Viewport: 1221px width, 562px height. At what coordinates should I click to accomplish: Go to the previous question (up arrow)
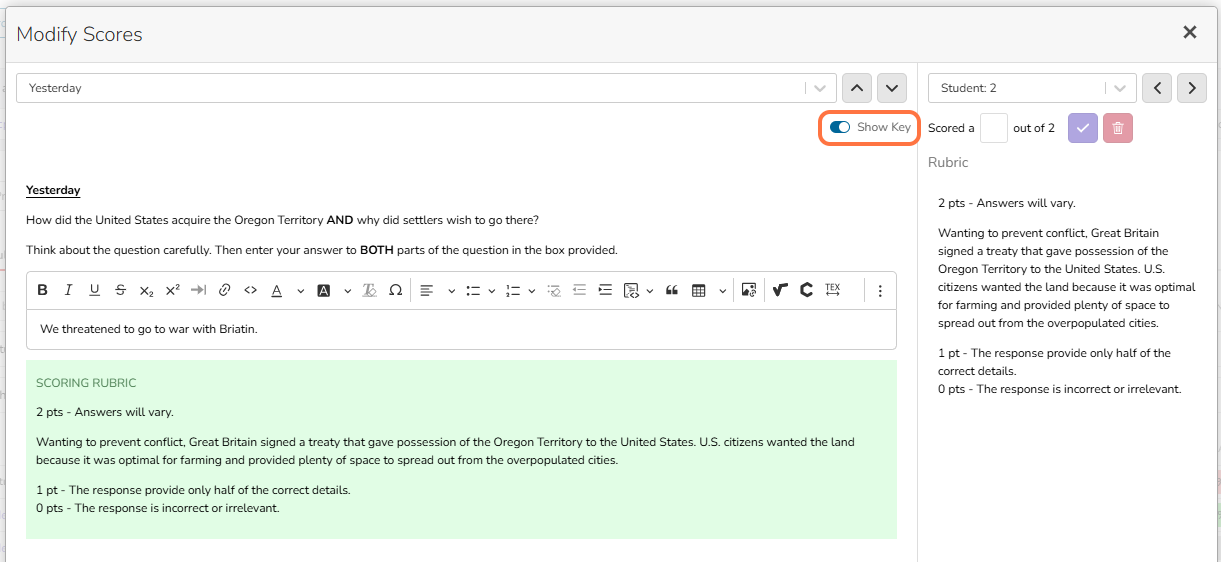(857, 88)
